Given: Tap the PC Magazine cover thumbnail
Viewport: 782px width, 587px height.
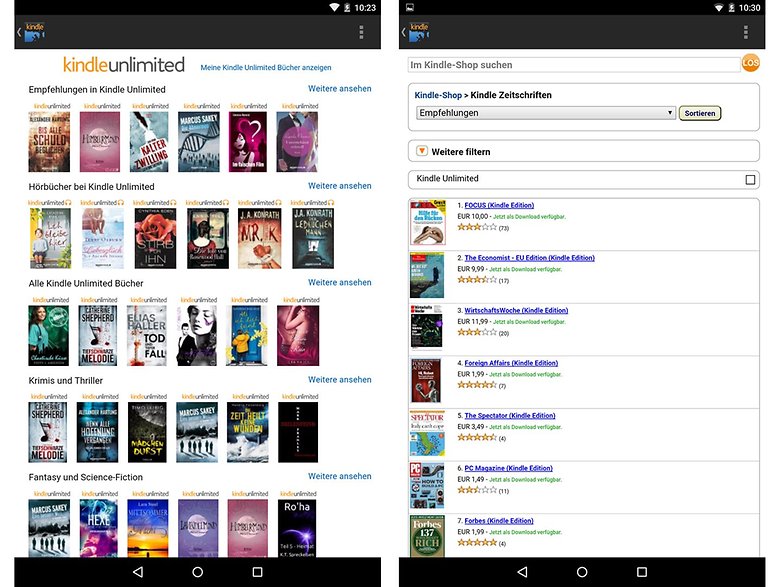Looking at the screenshot, I should pos(427,486).
